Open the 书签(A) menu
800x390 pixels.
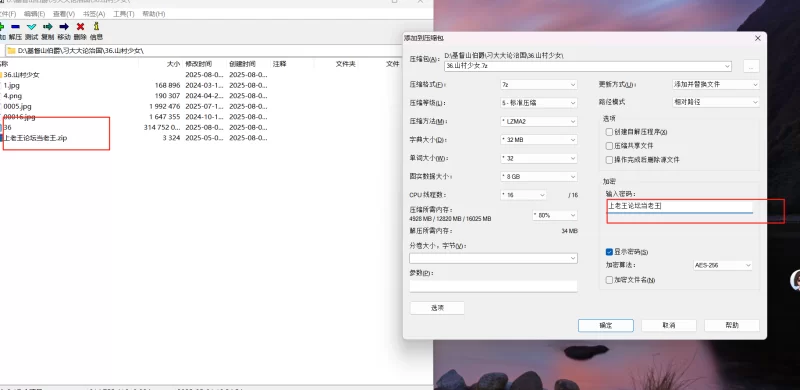click(x=94, y=14)
